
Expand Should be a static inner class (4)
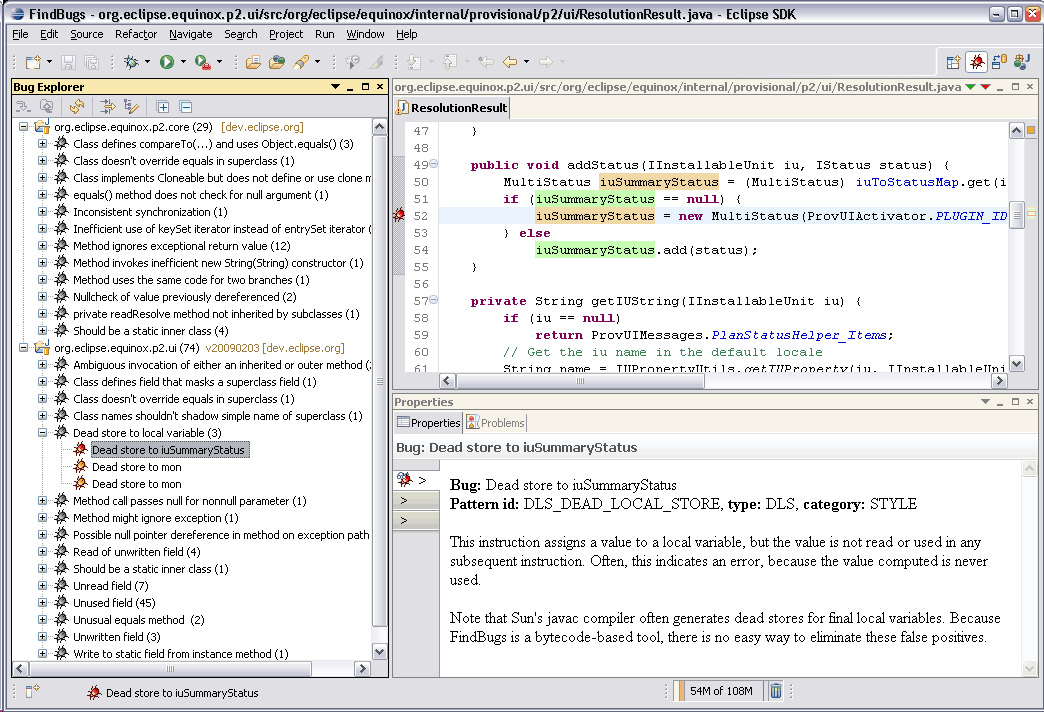tap(43, 330)
